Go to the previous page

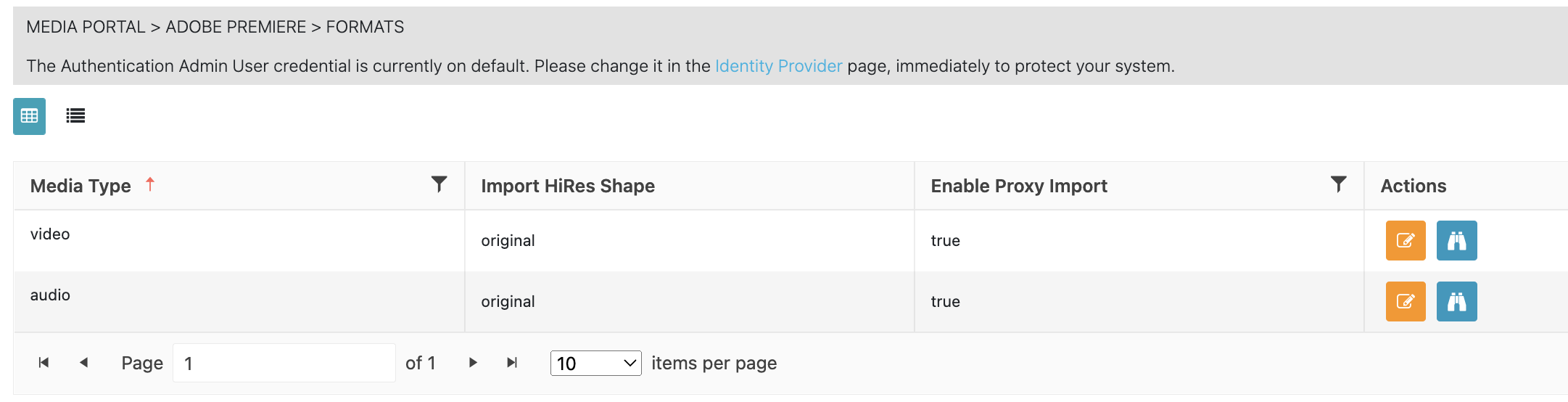click(84, 363)
